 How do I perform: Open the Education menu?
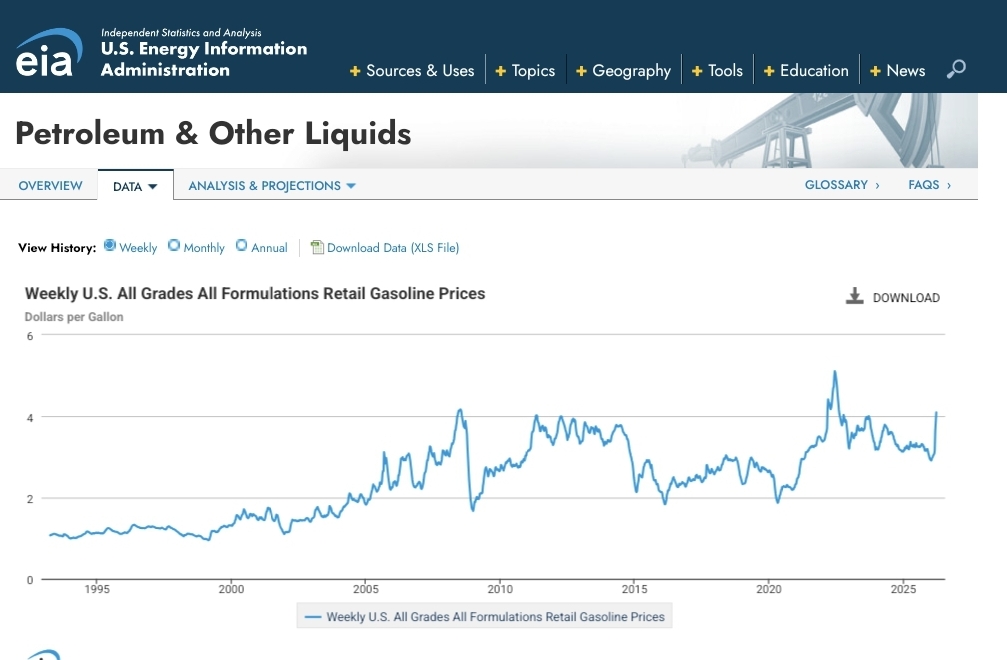pyautogui.click(x=814, y=71)
